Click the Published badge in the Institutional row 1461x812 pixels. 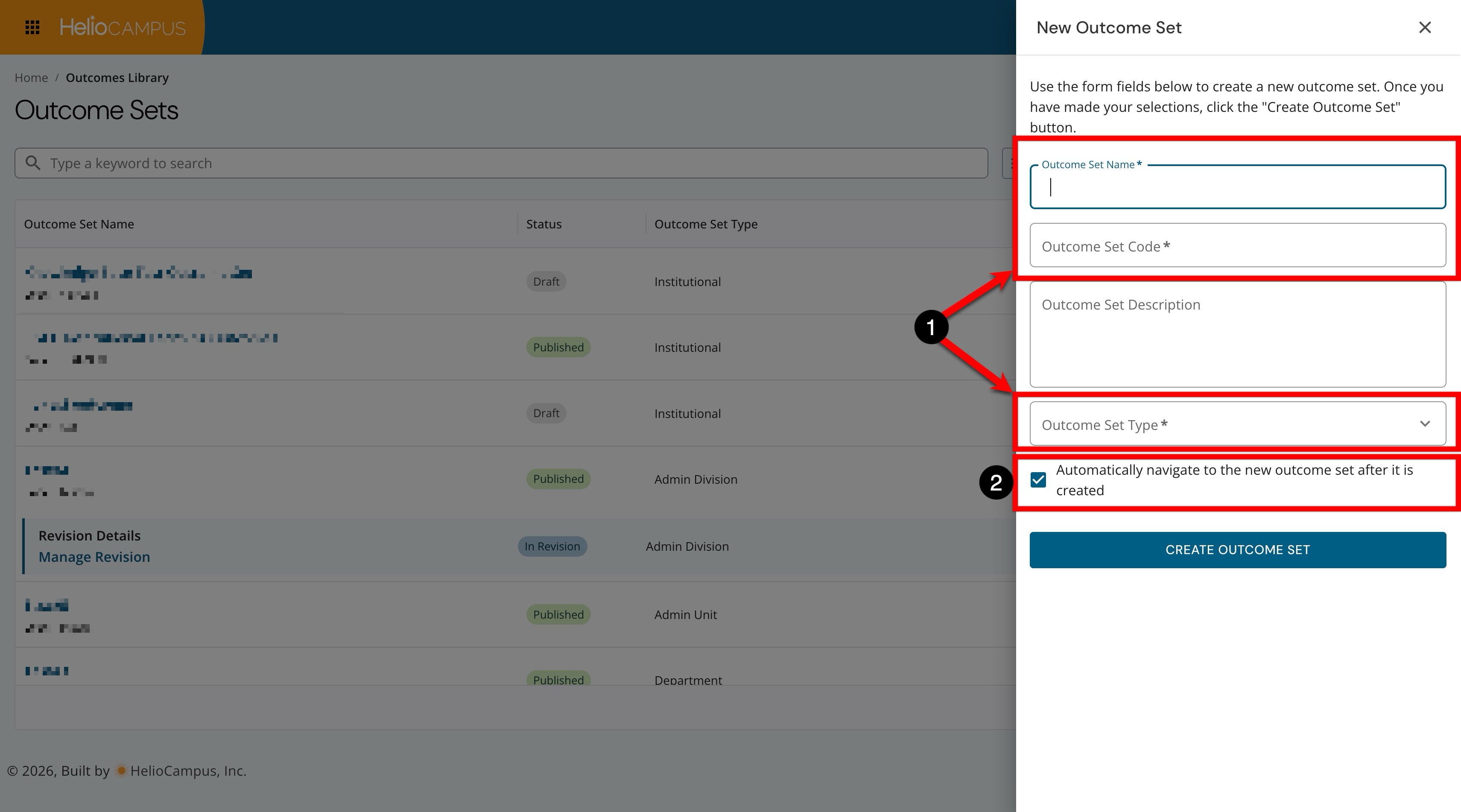point(558,347)
